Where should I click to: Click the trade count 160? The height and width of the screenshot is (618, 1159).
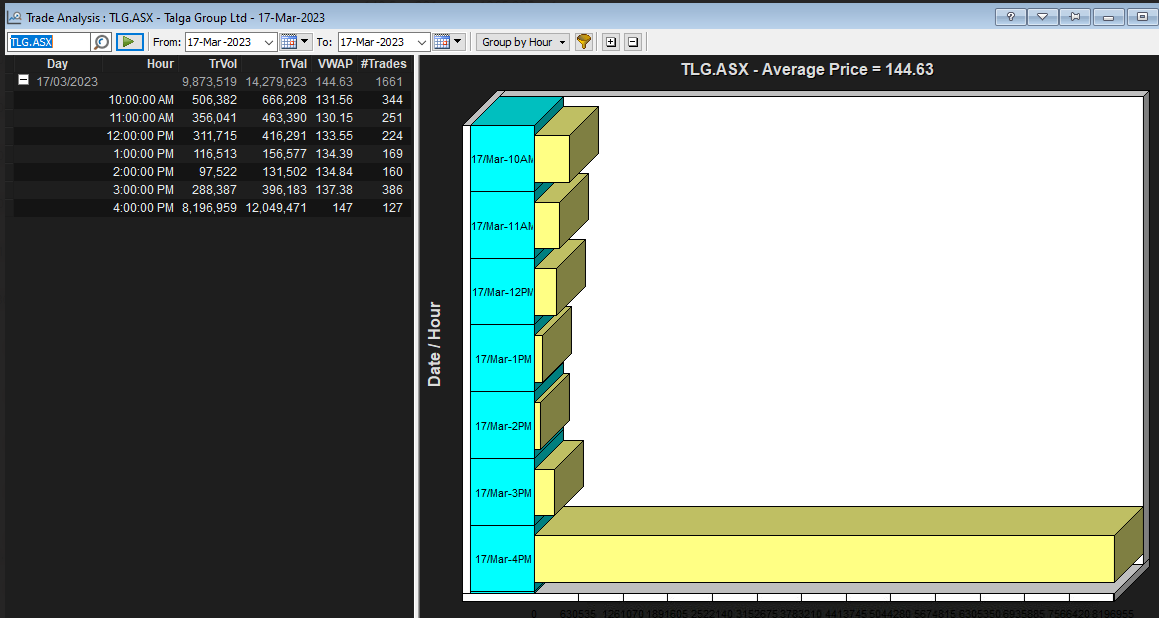[x=392, y=172]
